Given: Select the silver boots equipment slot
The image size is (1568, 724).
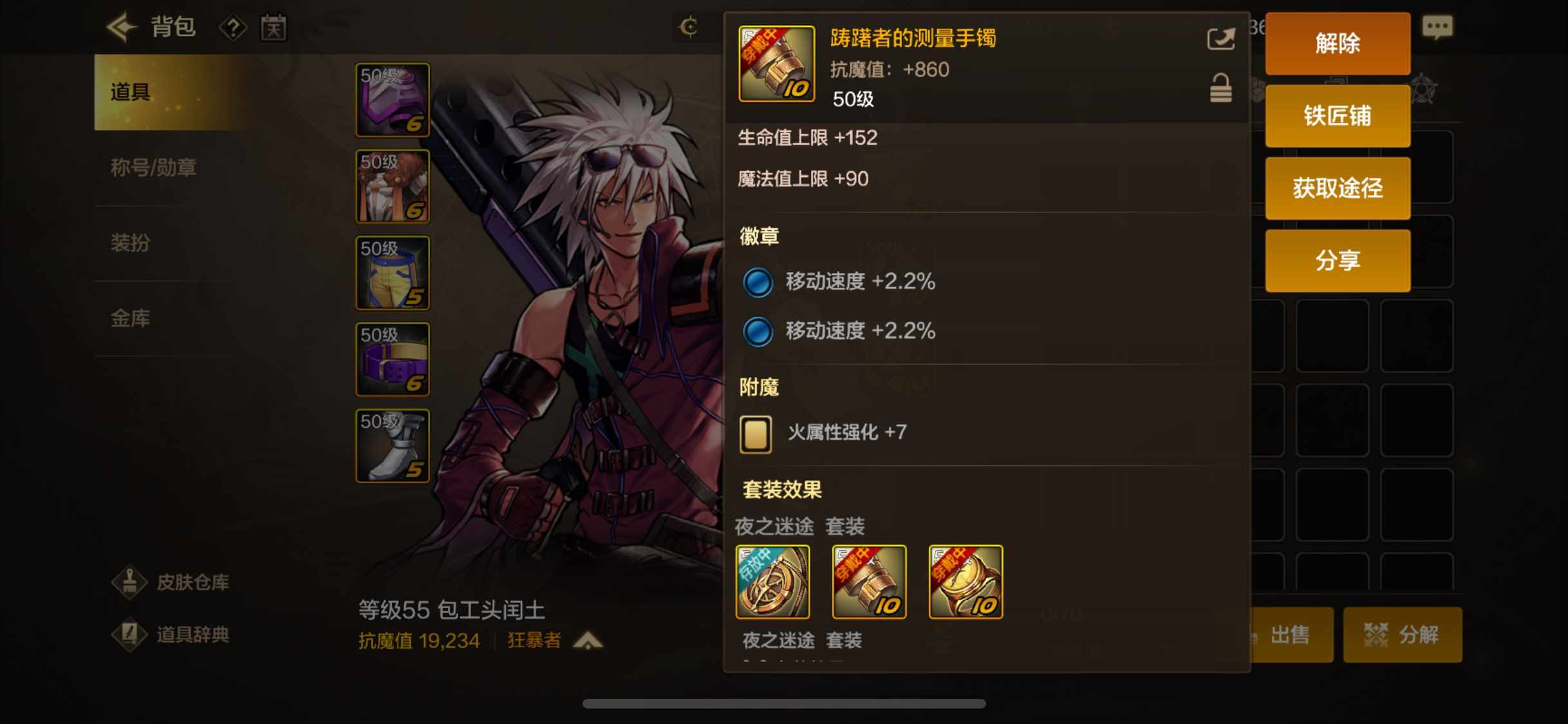Looking at the screenshot, I should pos(393,446).
